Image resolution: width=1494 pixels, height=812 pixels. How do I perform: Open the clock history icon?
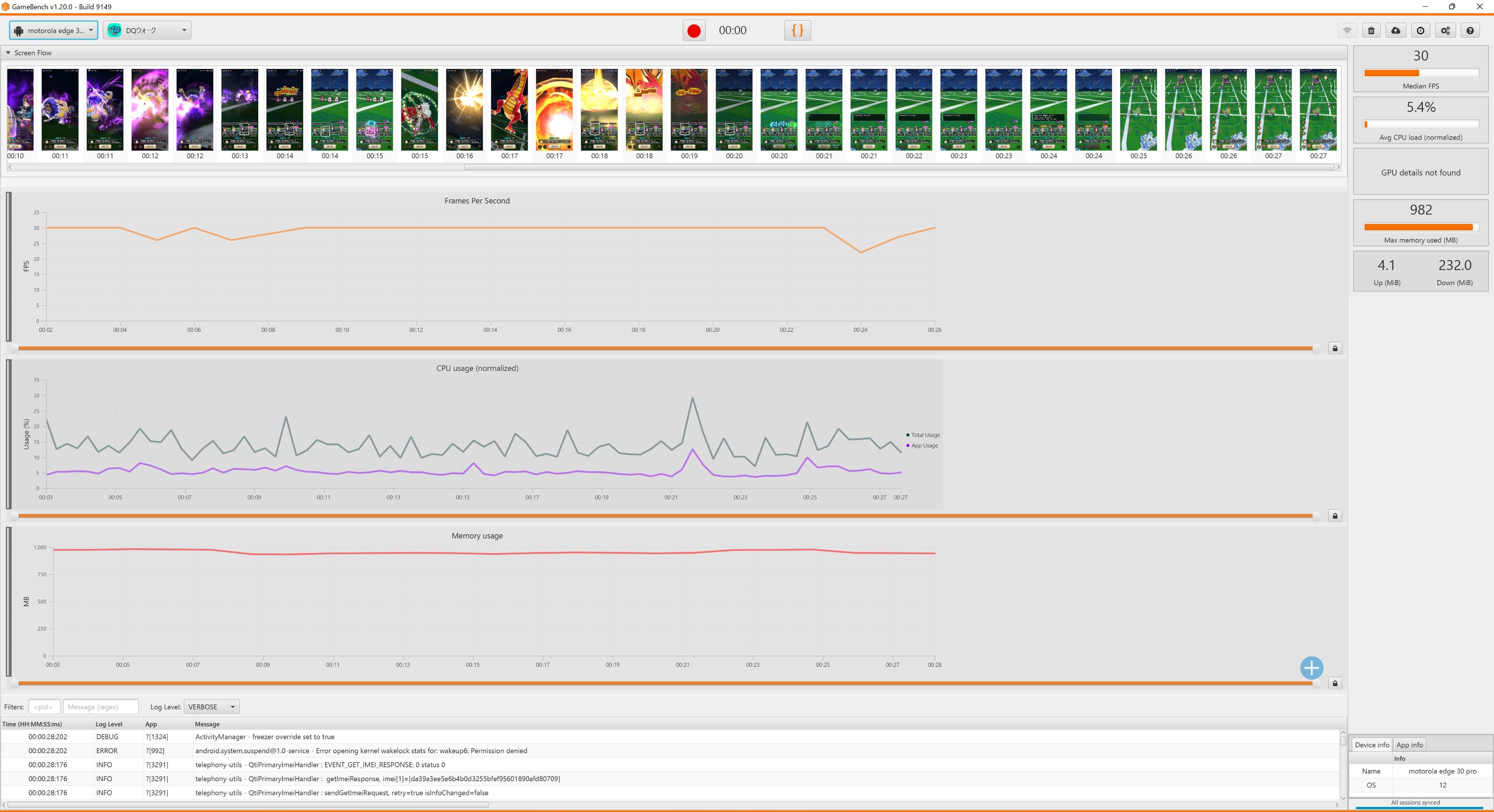point(1420,31)
